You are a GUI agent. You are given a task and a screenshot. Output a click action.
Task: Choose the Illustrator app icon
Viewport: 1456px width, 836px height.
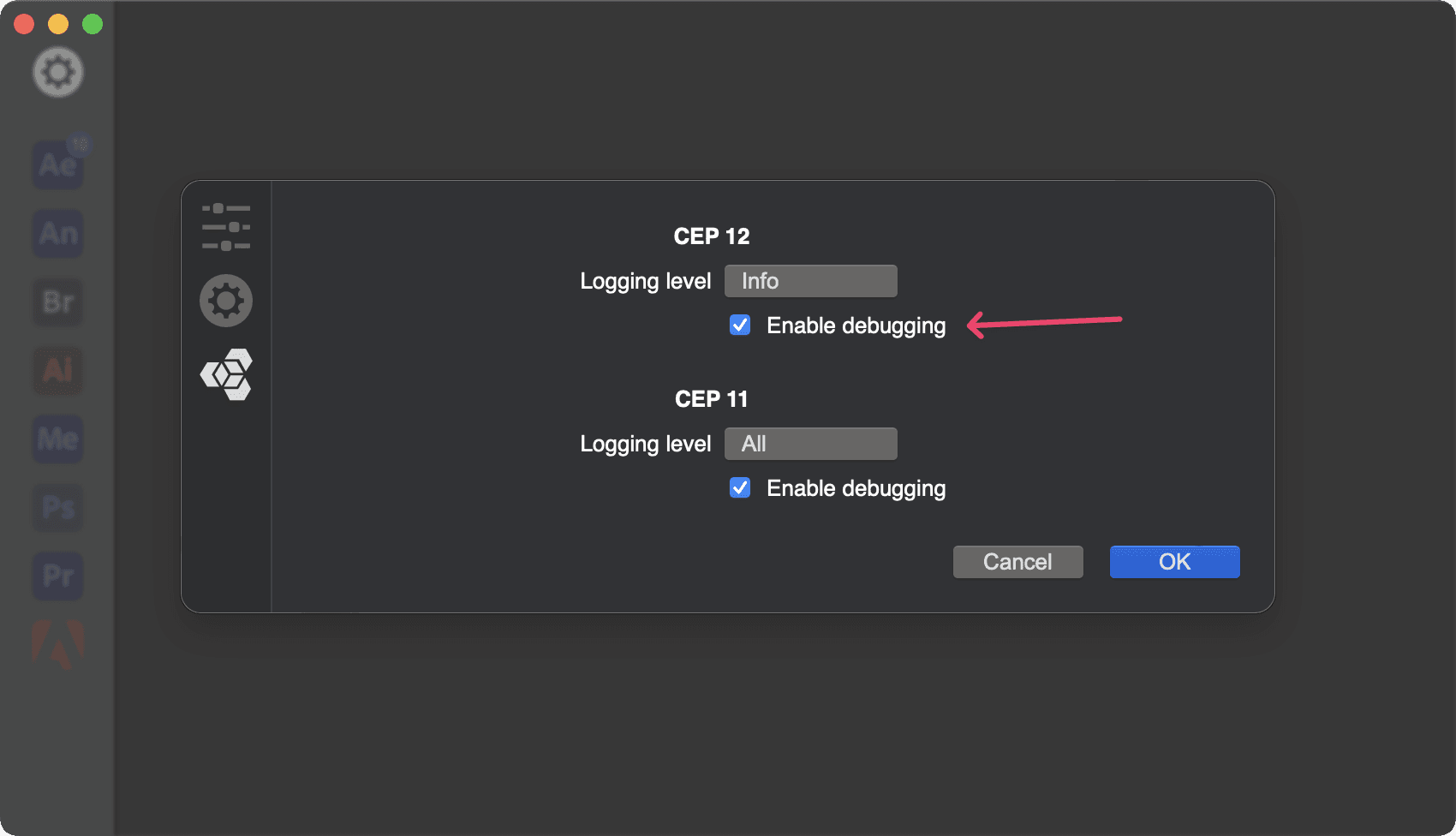[x=58, y=370]
